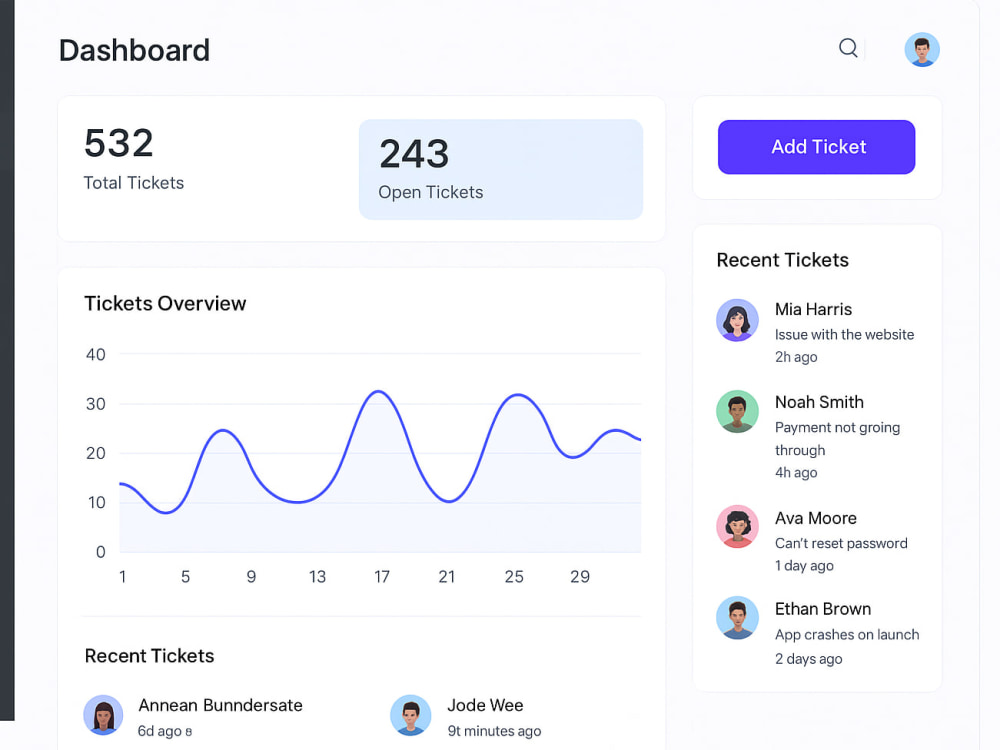The height and width of the screenshot is (750, 1000).
Task: Click the 'Issue with the website' text
Action: coord(844,335)
